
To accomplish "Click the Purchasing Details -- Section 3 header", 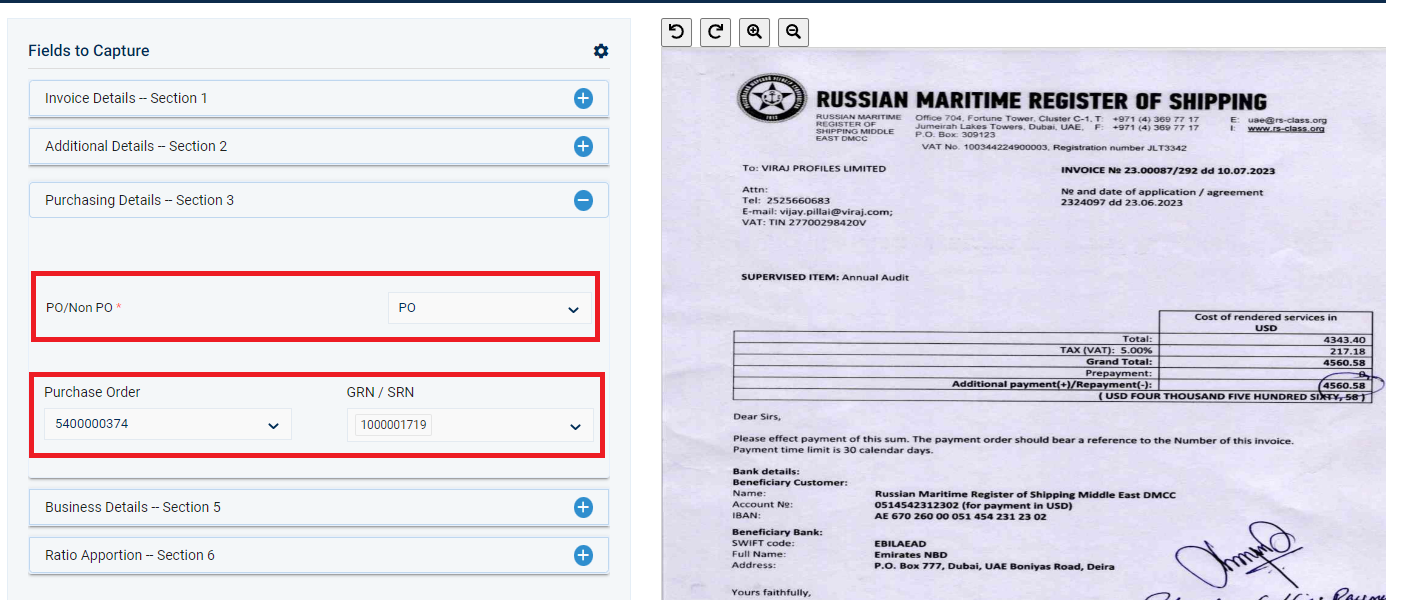I will click(x=319, y=201).
